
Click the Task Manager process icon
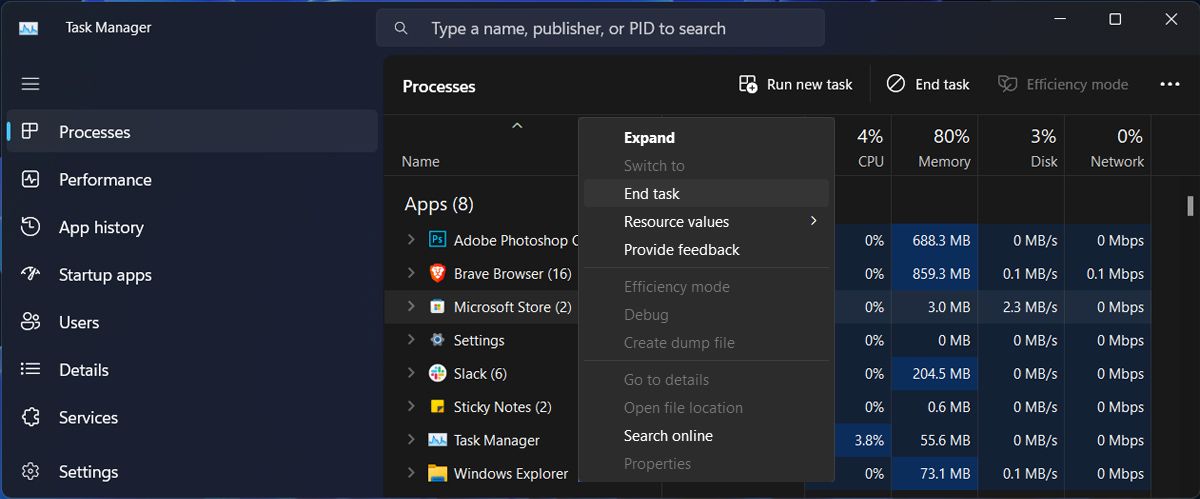pos(437,440)
